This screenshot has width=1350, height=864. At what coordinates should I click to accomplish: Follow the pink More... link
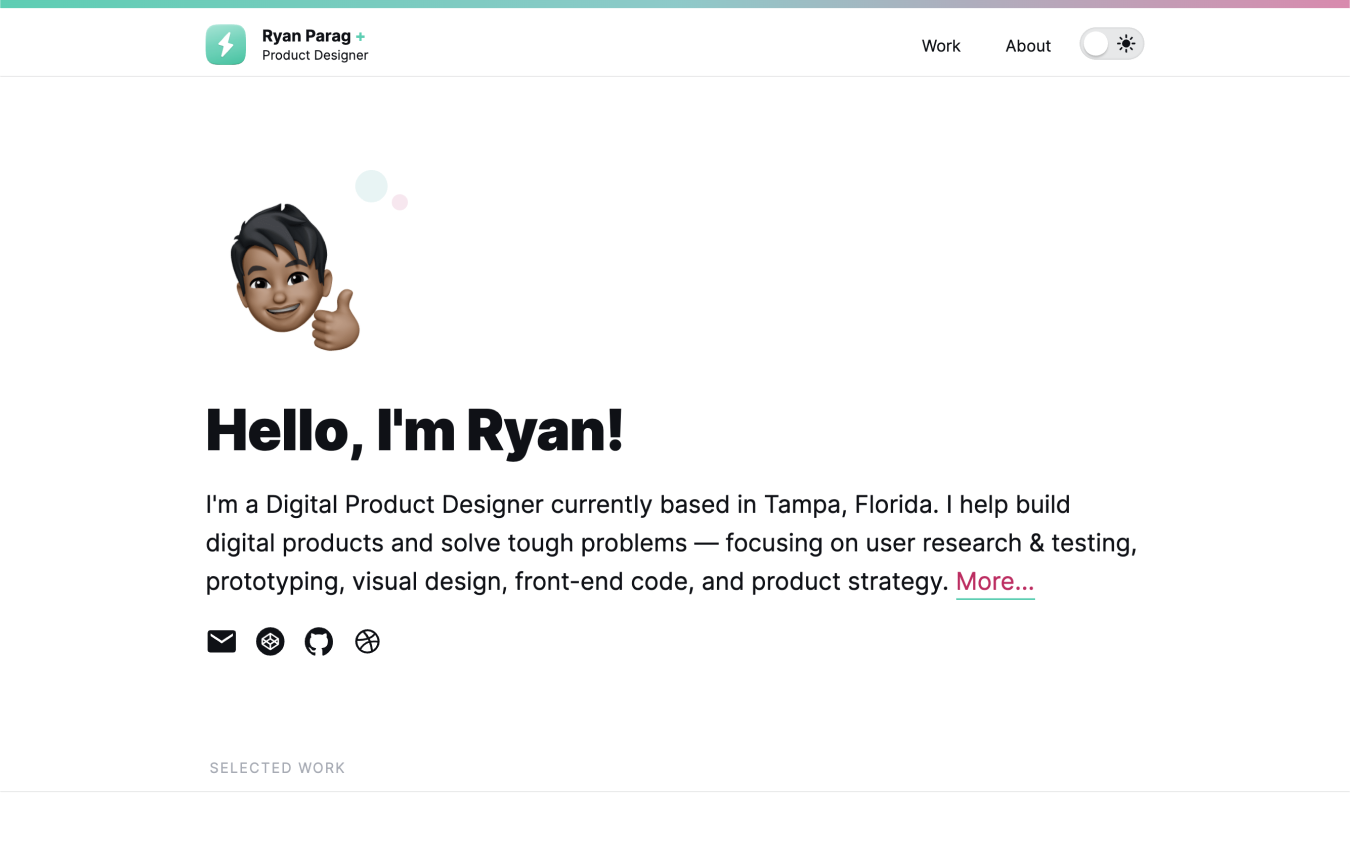[994, 581]
